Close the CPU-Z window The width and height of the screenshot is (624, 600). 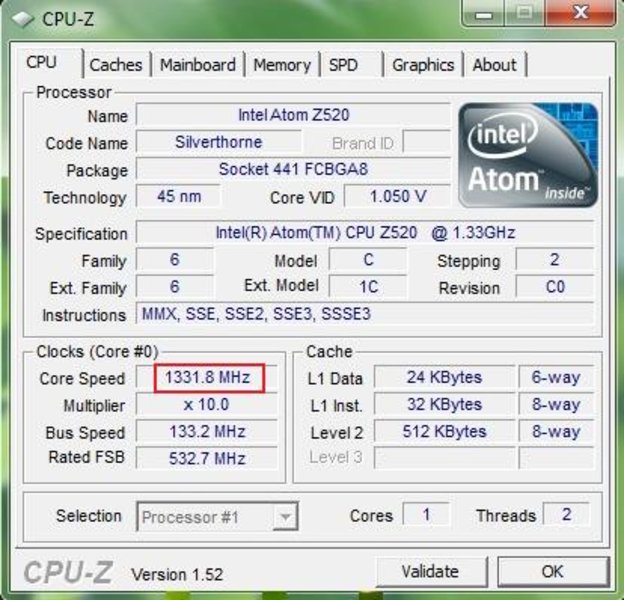[580, 13]
